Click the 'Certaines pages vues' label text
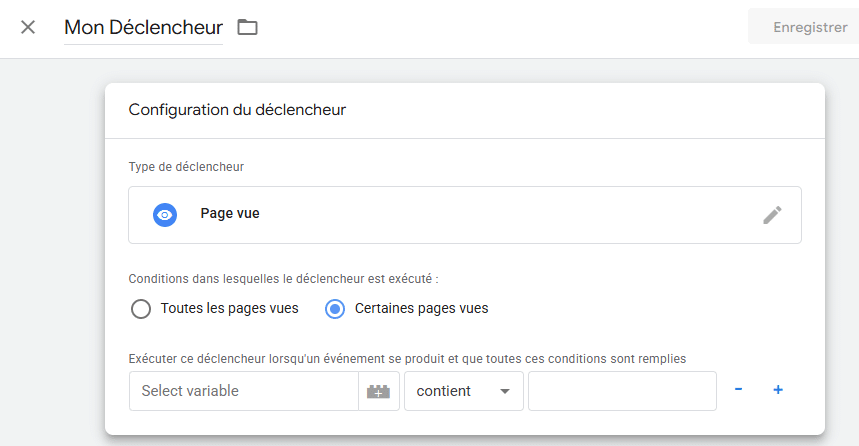 point(421,309)
